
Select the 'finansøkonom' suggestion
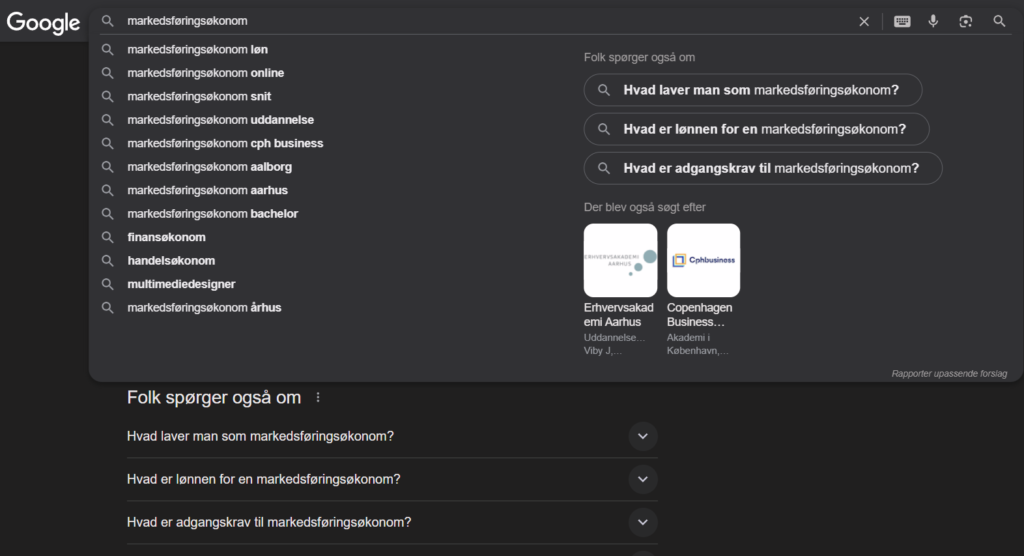coord(167,238)
